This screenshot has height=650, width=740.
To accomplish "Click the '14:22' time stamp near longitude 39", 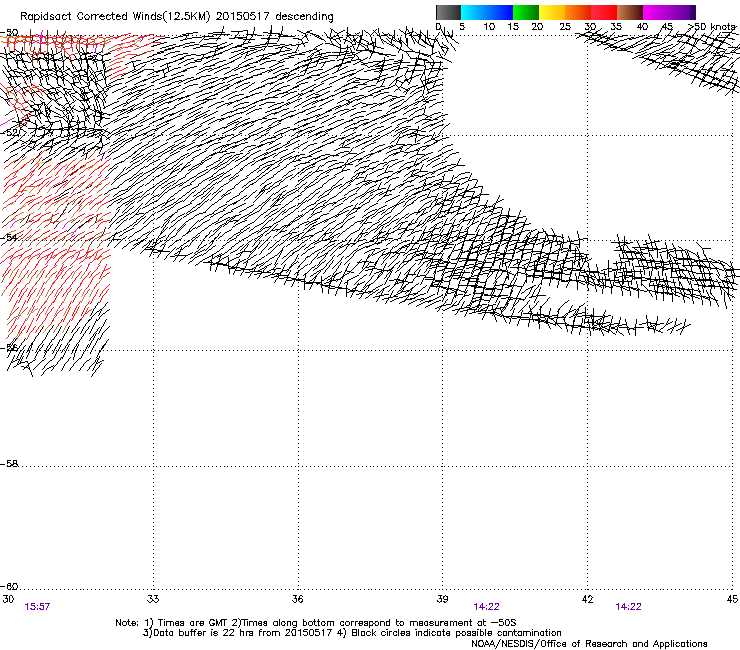I will (487, 607).
